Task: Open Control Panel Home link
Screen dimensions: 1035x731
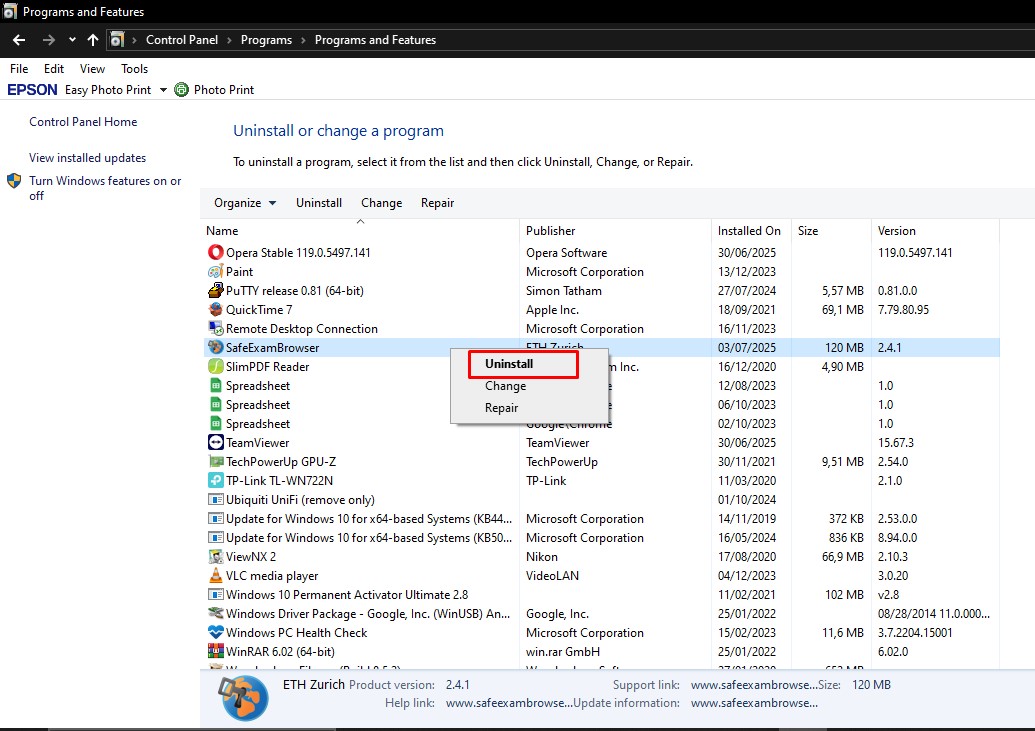Action: 83,122
